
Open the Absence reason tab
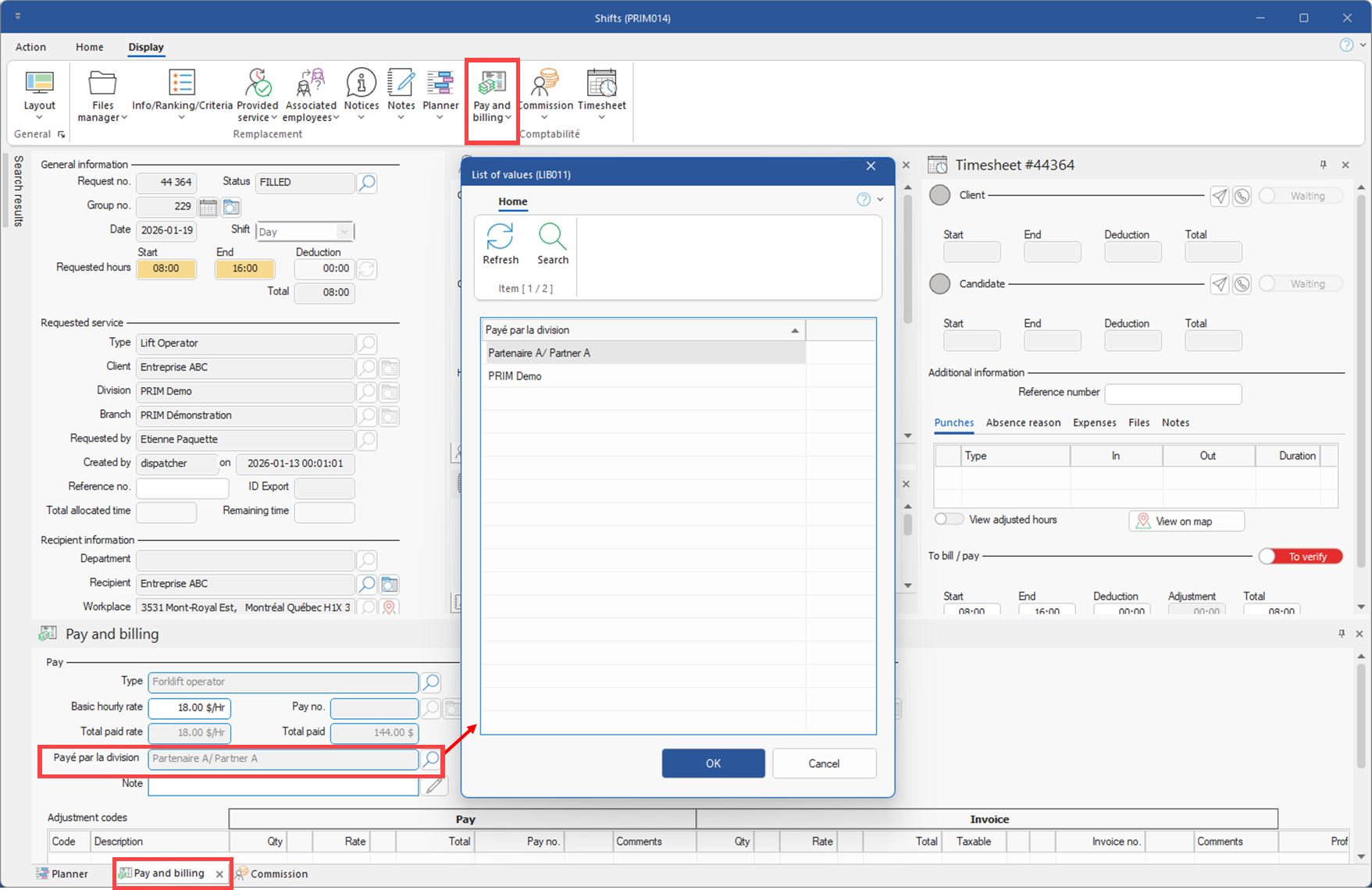1023,422
